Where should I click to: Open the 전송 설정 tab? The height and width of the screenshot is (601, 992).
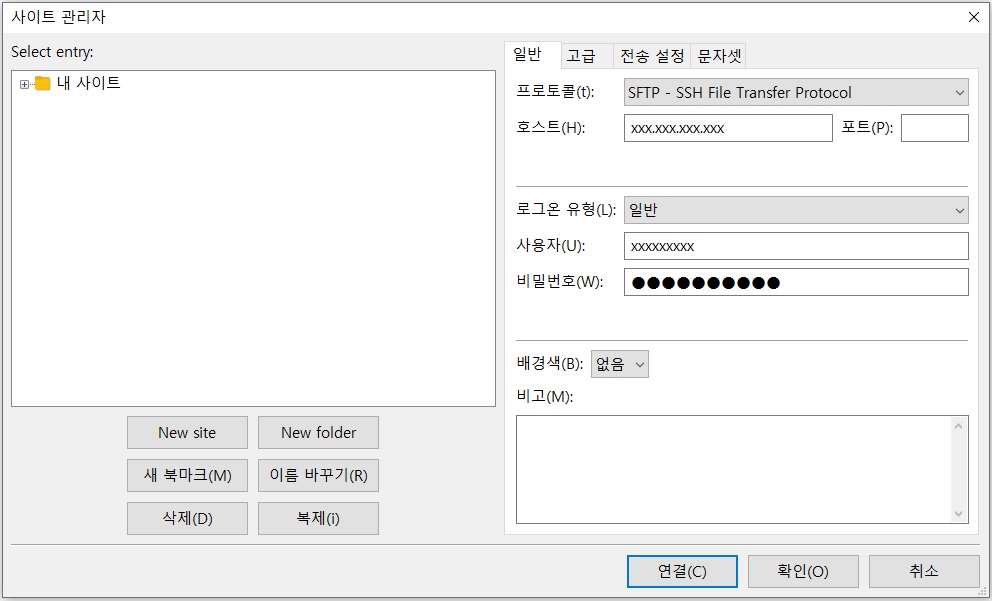[652, 56]
